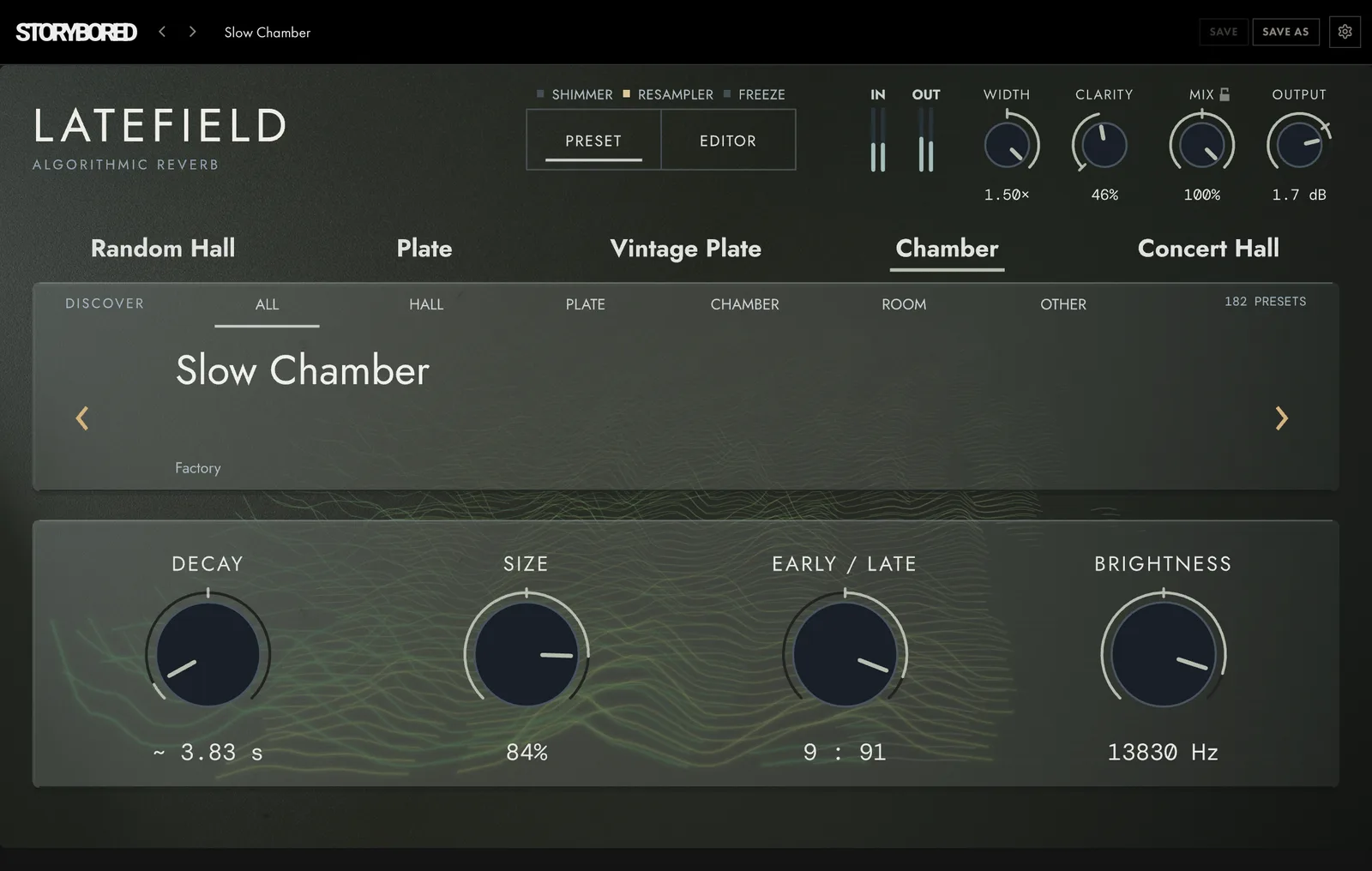Select the Chamber algorithm
The width and height of the screenshot is (1372, 871).
click(947, 249)
